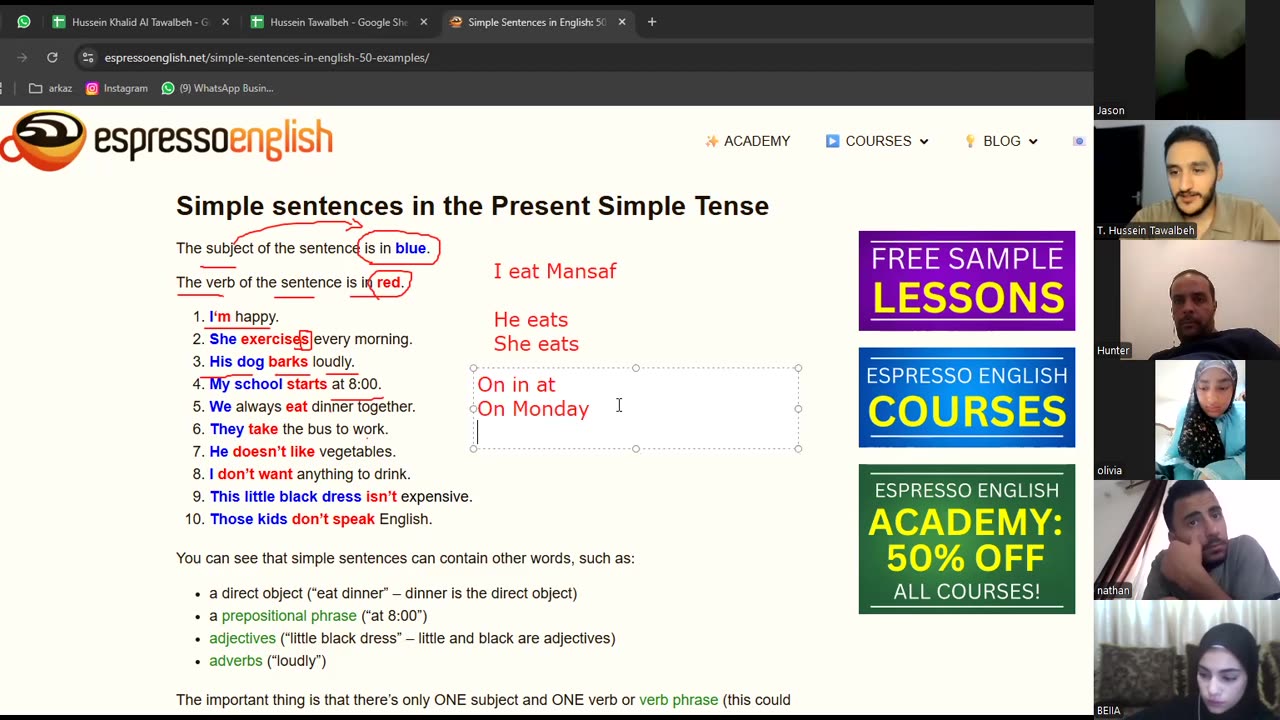Open the ACADEMY menu item
Image resolution: width=1280 pixels, height=720 pixels.
click(x=747, y=141)
